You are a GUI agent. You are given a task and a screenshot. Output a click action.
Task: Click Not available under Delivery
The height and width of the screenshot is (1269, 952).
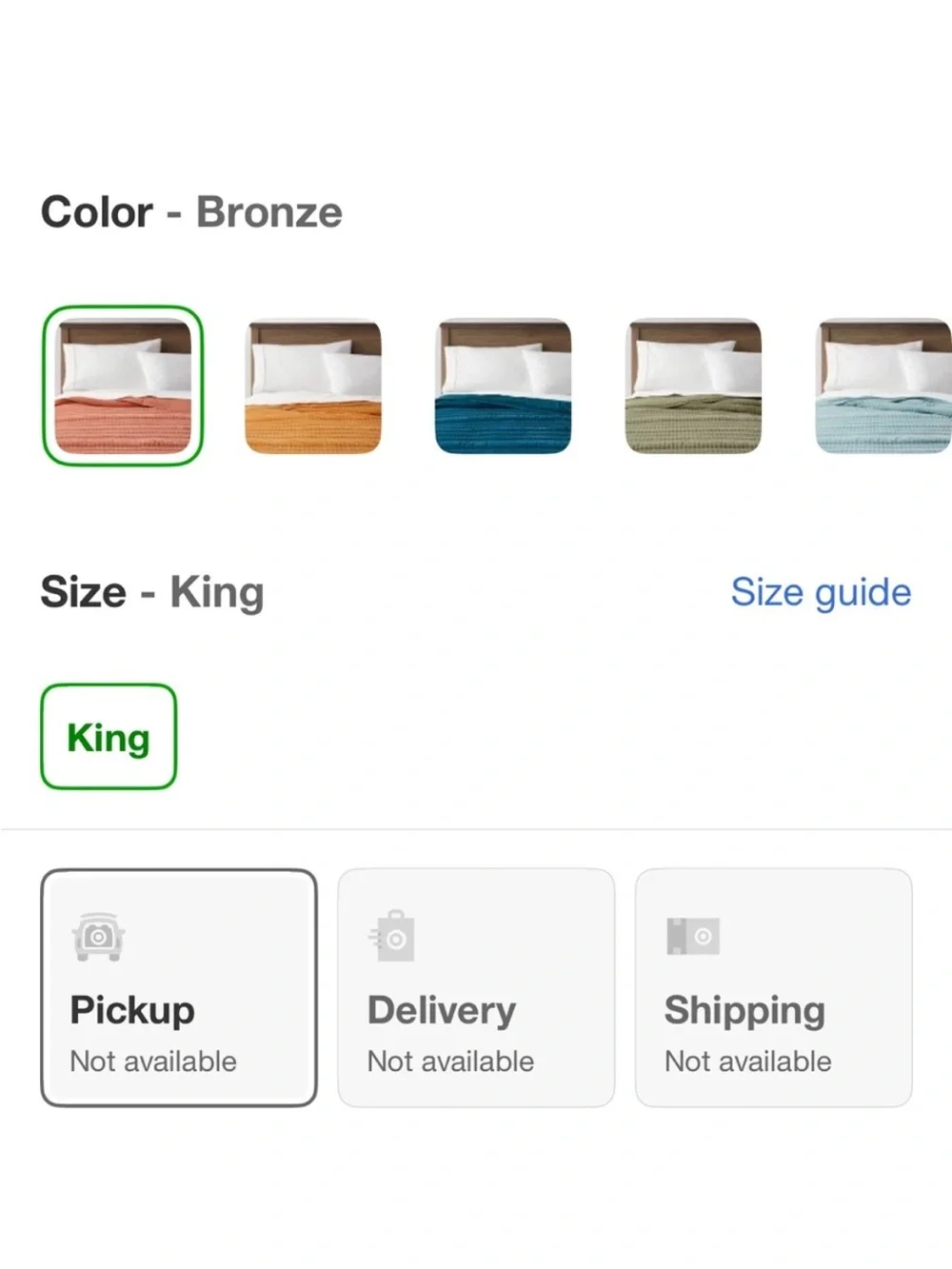coord(450,1061)
